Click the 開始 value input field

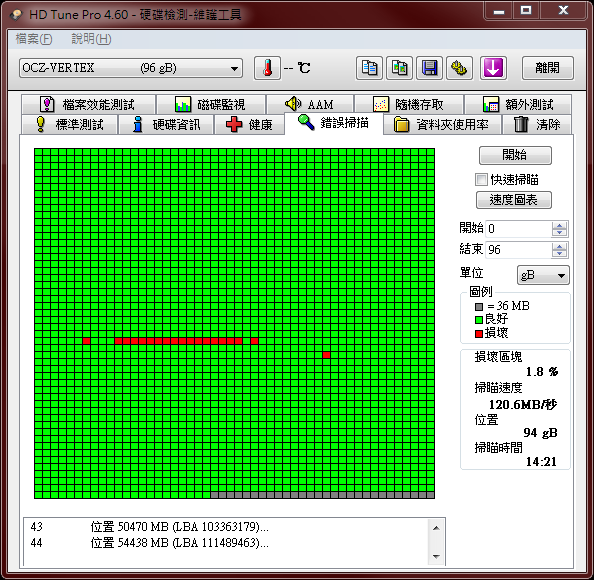click(518, 229)
